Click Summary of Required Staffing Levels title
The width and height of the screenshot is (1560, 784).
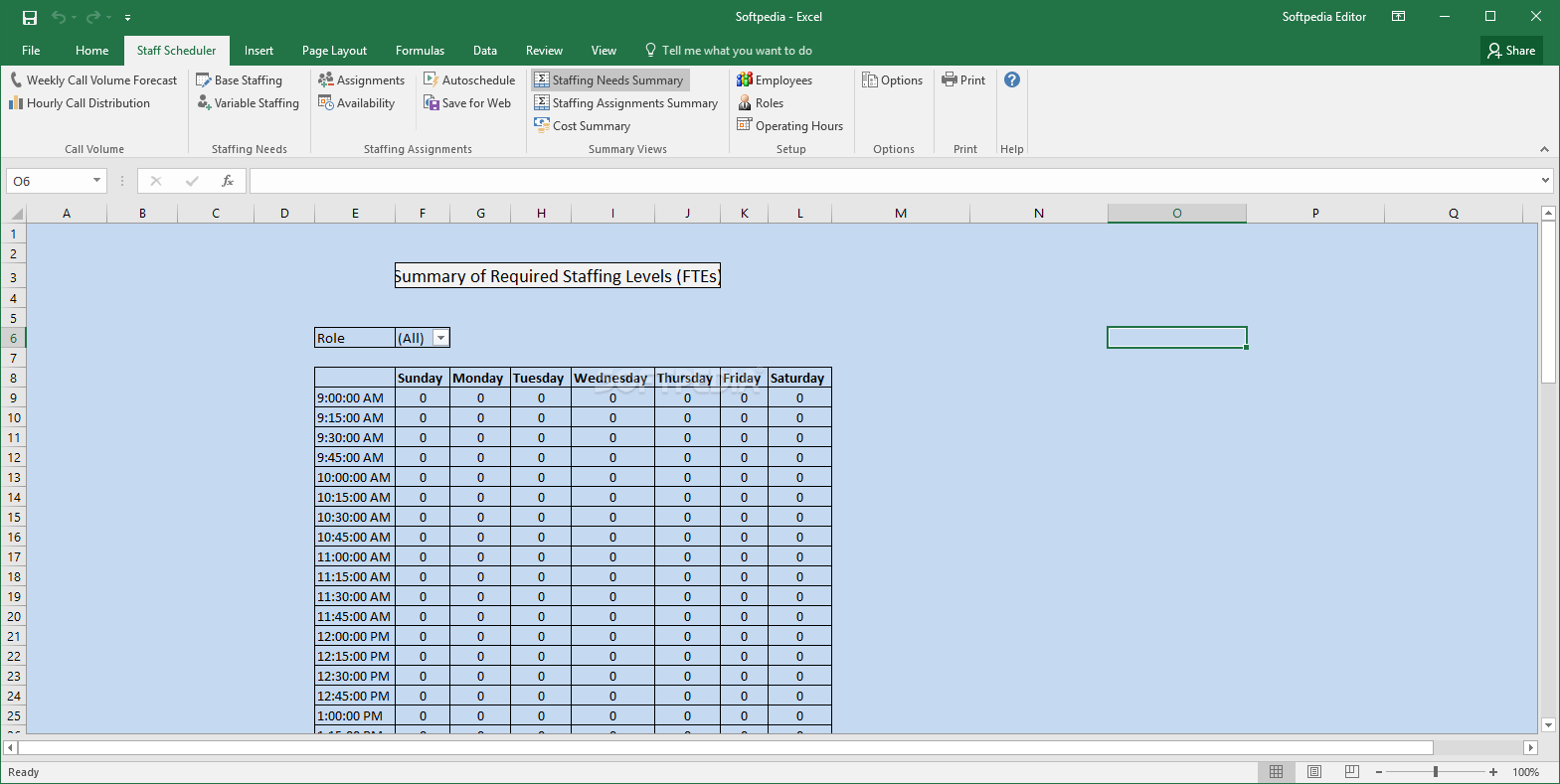point(558,276)
